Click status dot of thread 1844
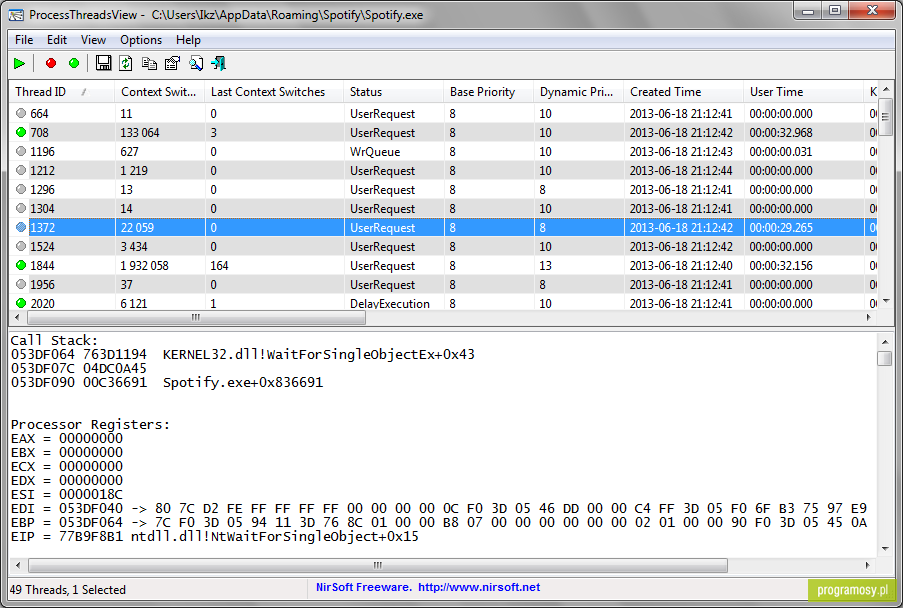The image size is (903, 608). (x=21, y=265)
